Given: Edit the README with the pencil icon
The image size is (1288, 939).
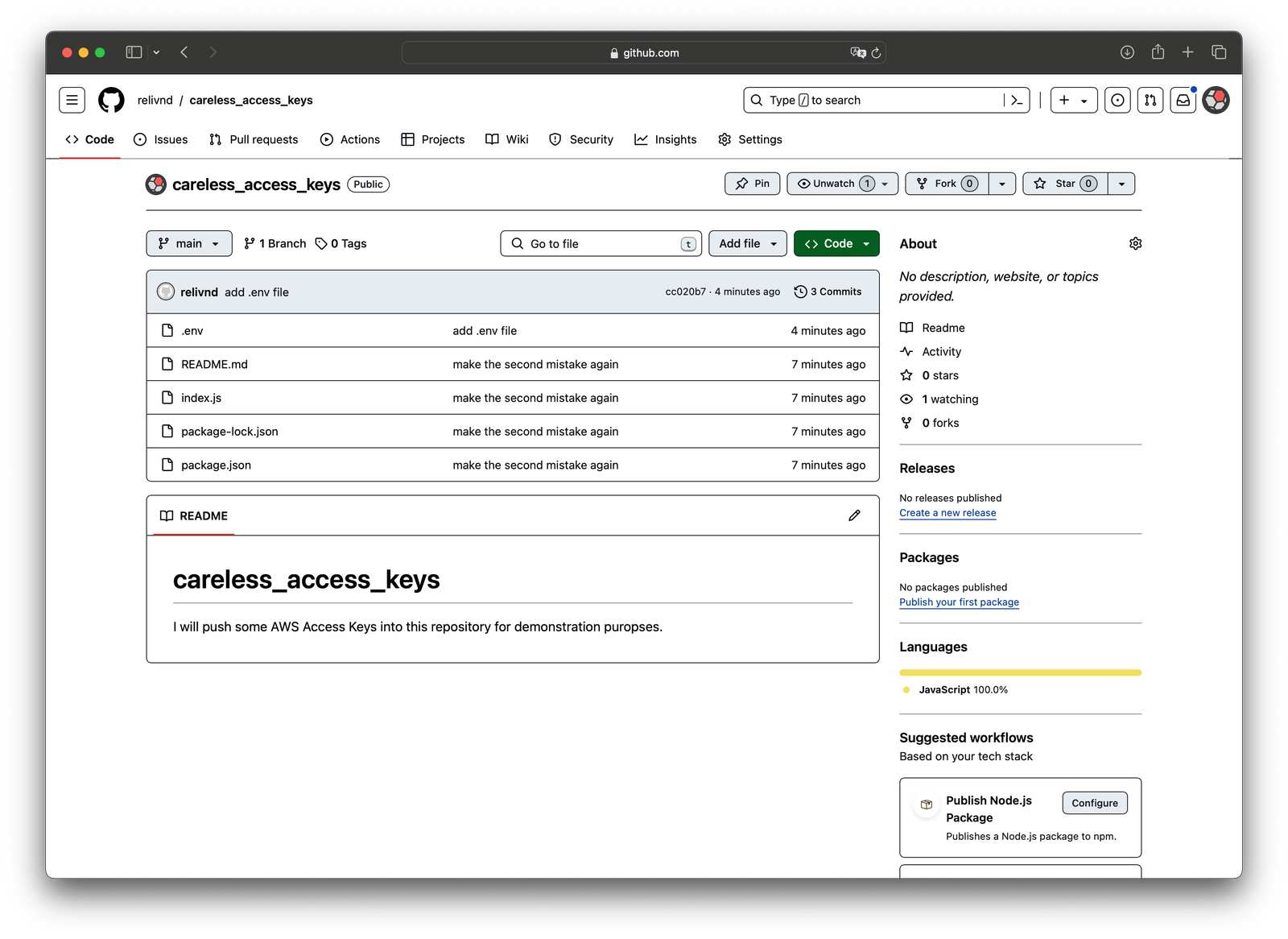Looking at the screenshot, I should (x=854, y=515).
